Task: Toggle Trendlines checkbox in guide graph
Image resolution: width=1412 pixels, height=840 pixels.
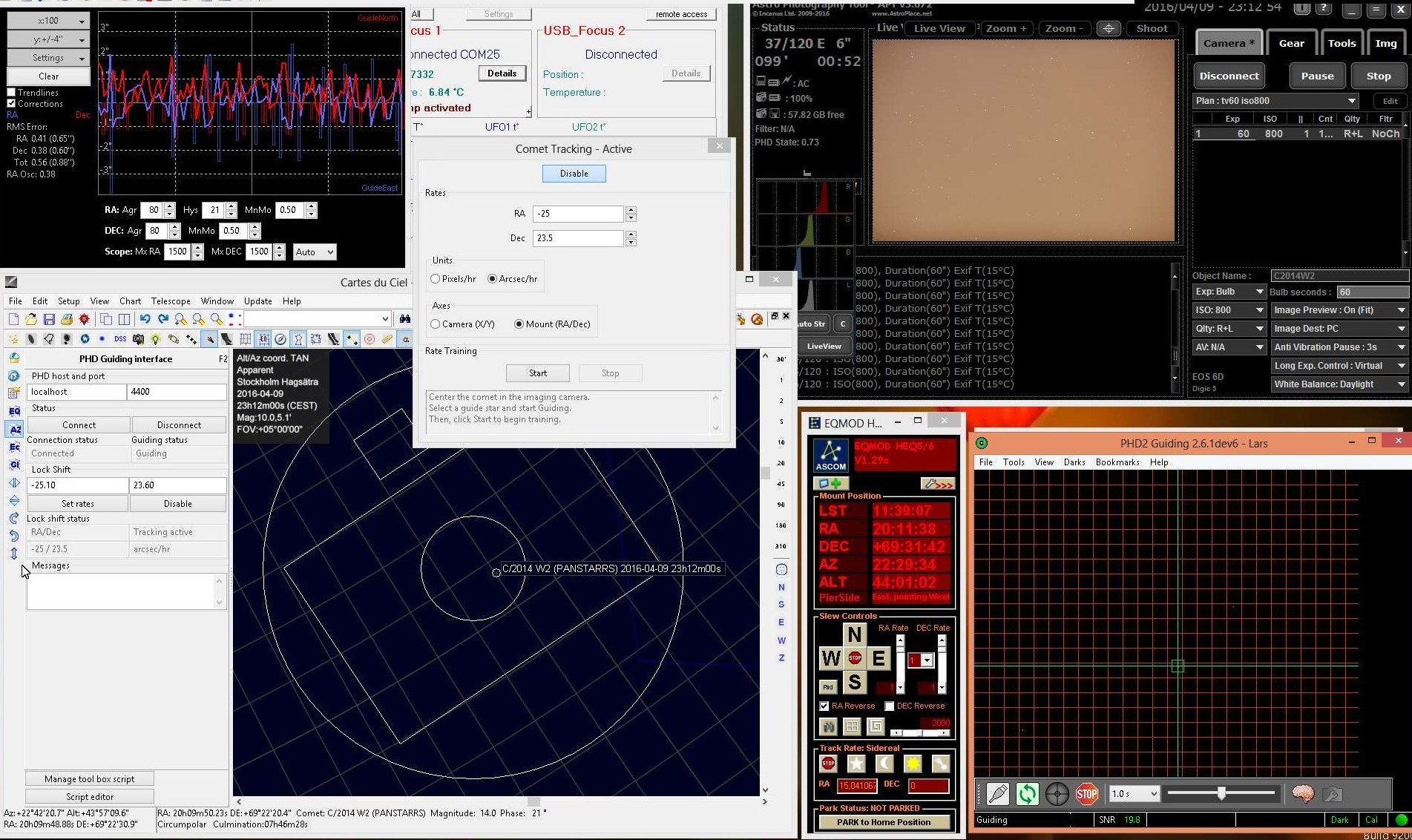Action: 11,93
